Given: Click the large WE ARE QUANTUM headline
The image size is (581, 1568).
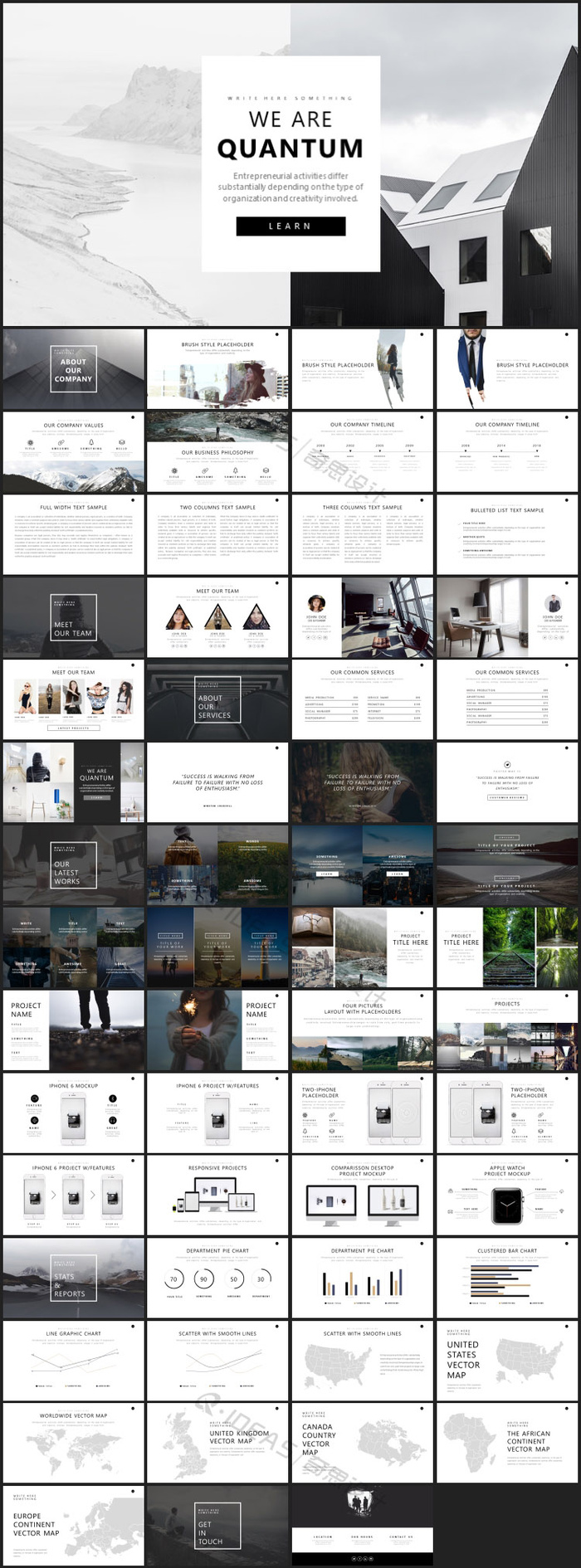Looking at the screenshot, I should tap(290, 135).
